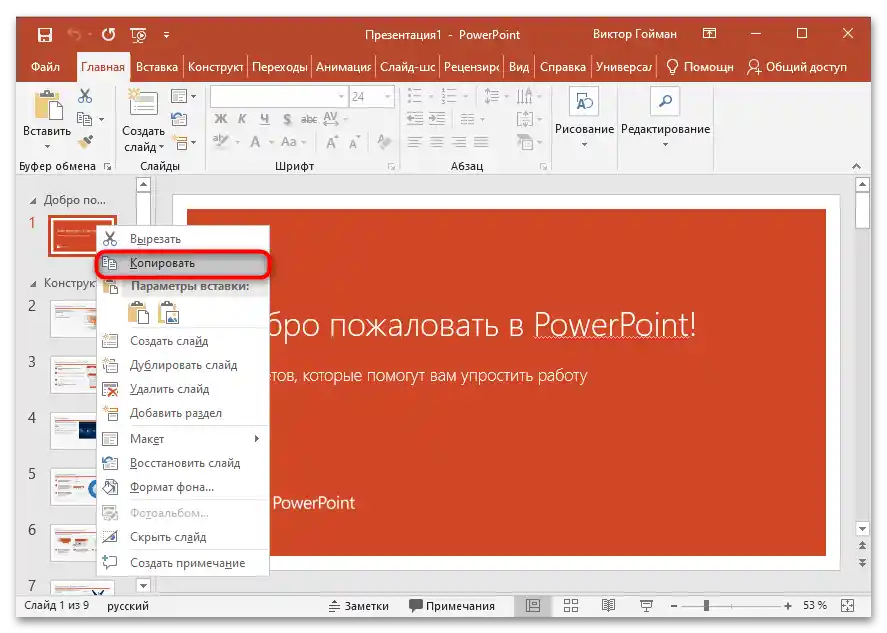Screen dimensions: 887x633
Task: Choose Добавить раздел menu item
Action: pos(183,414)
